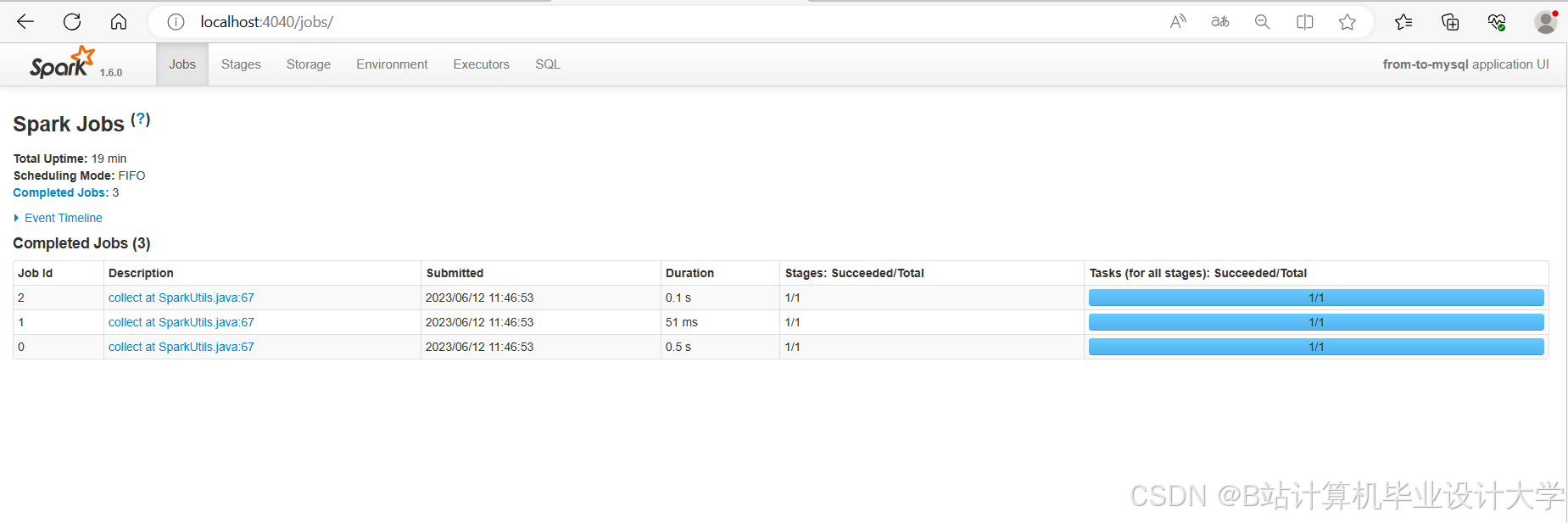Switch to the Stages tab
Screen dimensions: 1568x523
point(241,64)
